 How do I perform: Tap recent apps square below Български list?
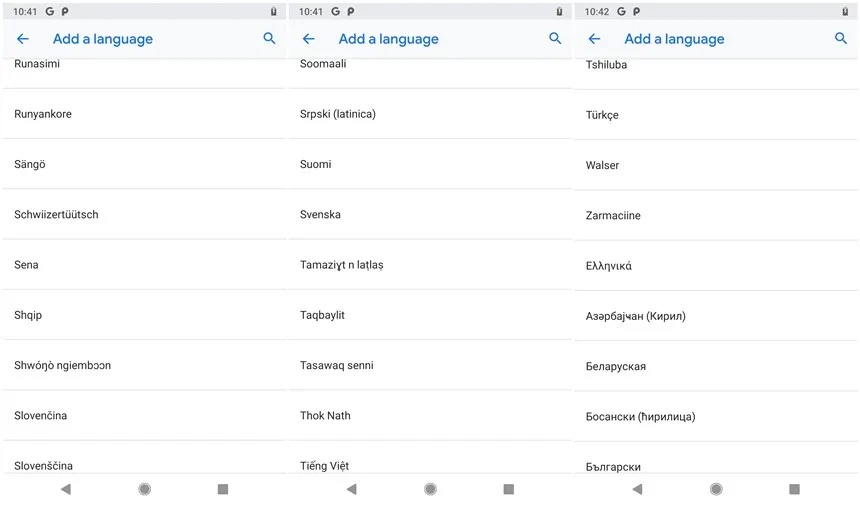794,489
